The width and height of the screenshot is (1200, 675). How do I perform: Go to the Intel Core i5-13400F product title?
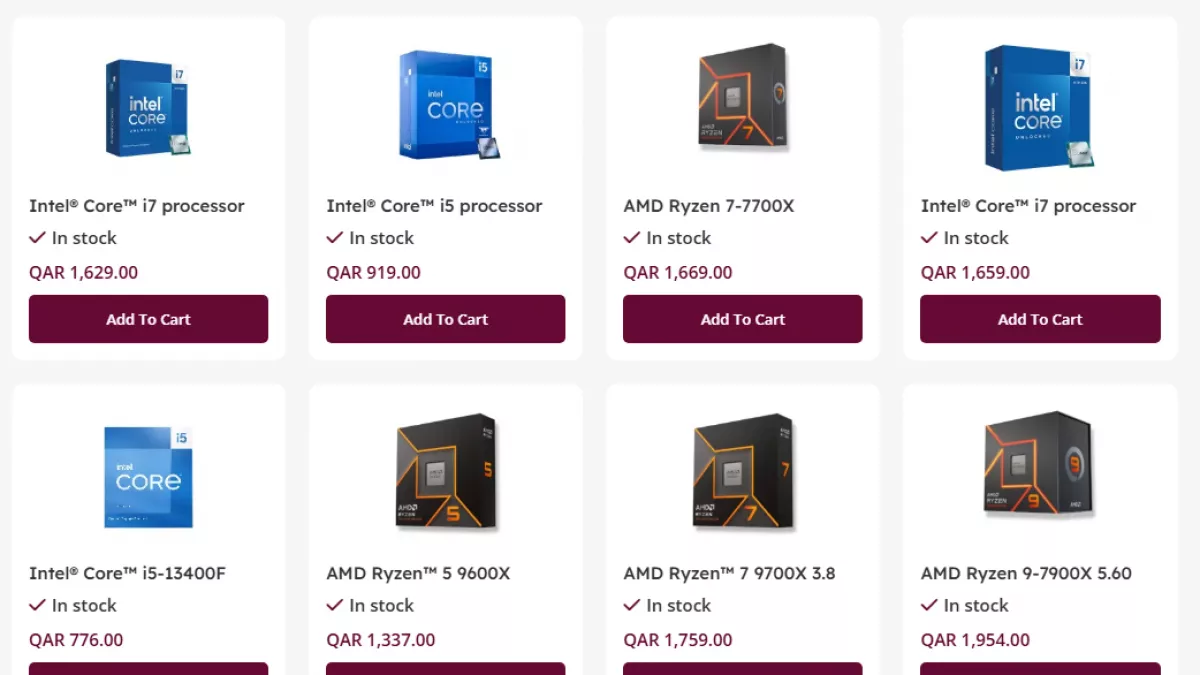pos(127,574)
